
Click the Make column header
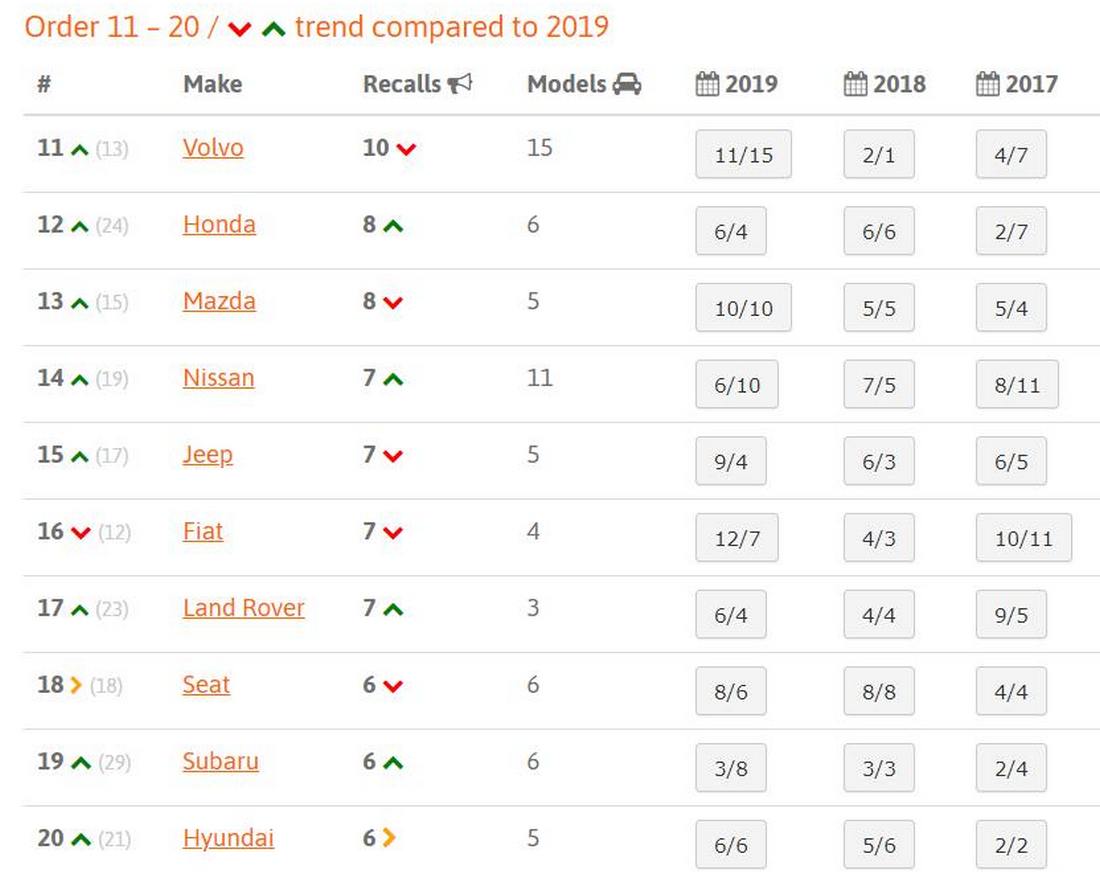[212, 84]
